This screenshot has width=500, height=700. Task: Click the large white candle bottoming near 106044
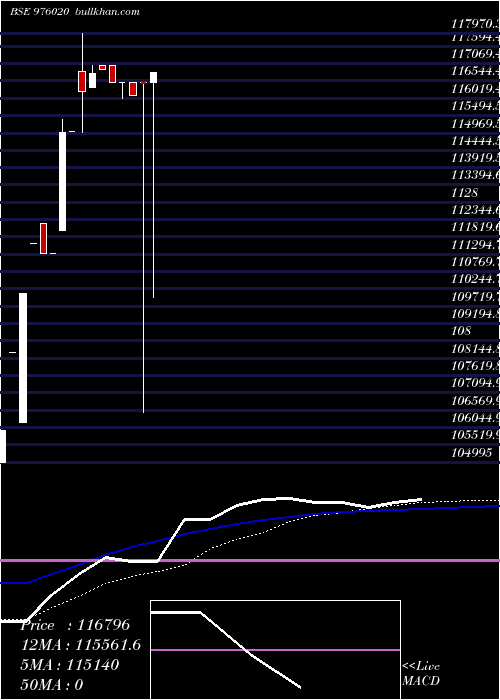tap(23, 358)
